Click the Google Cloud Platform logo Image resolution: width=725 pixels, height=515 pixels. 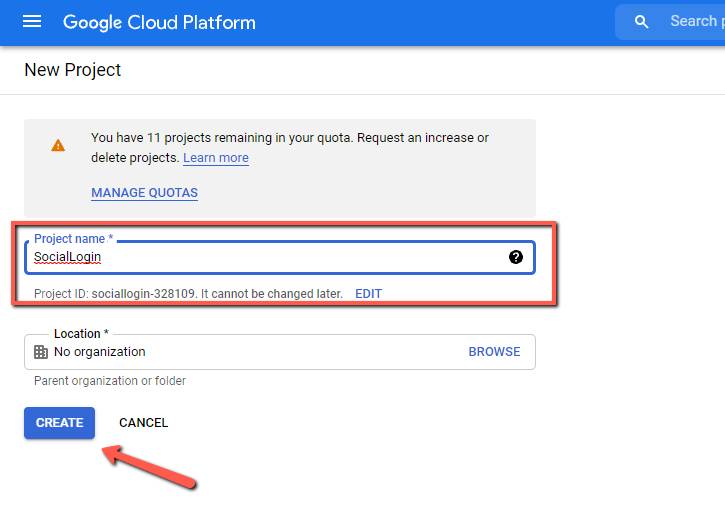tap(159, 22)
